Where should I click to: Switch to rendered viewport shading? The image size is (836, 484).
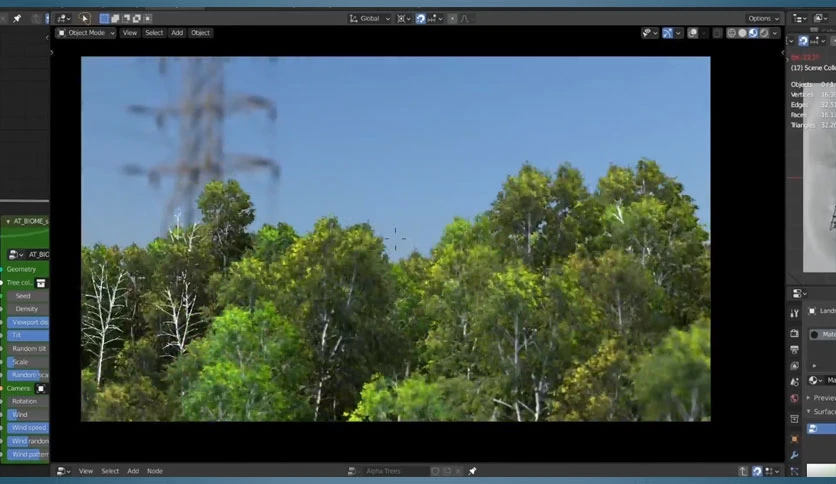point(764,33)
